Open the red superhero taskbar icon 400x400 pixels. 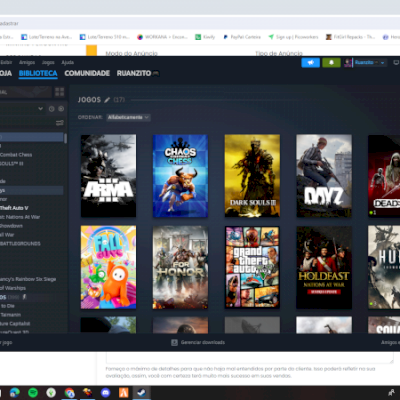pos(87,393)
